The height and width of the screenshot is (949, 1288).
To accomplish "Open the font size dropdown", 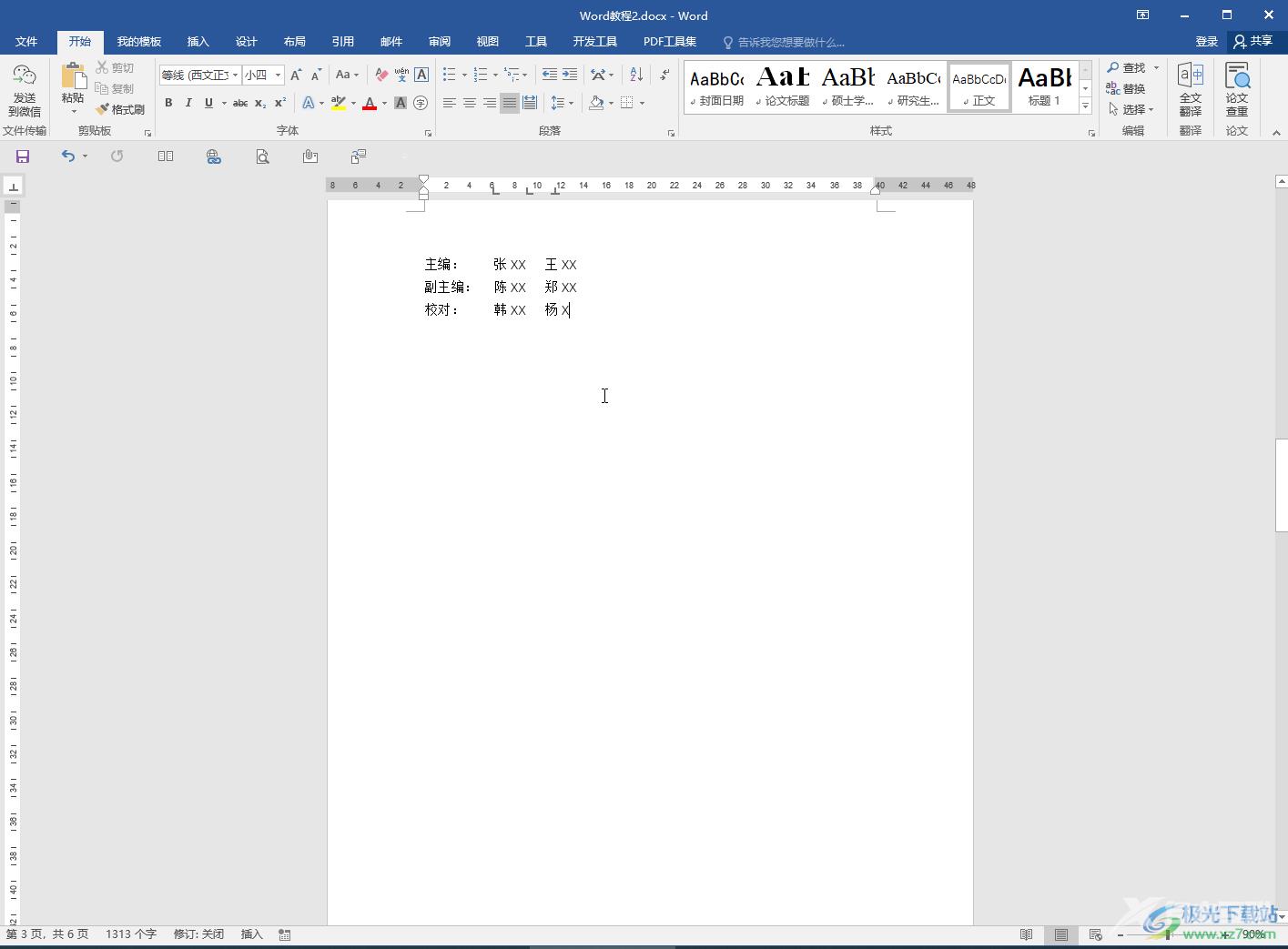I will click(278, 75).
